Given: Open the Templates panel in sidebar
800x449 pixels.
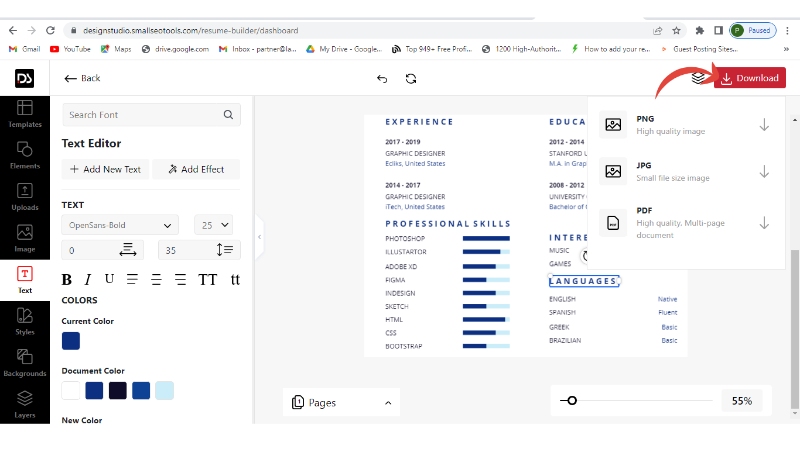Looking at the screenshot, I should pos(25,114).
